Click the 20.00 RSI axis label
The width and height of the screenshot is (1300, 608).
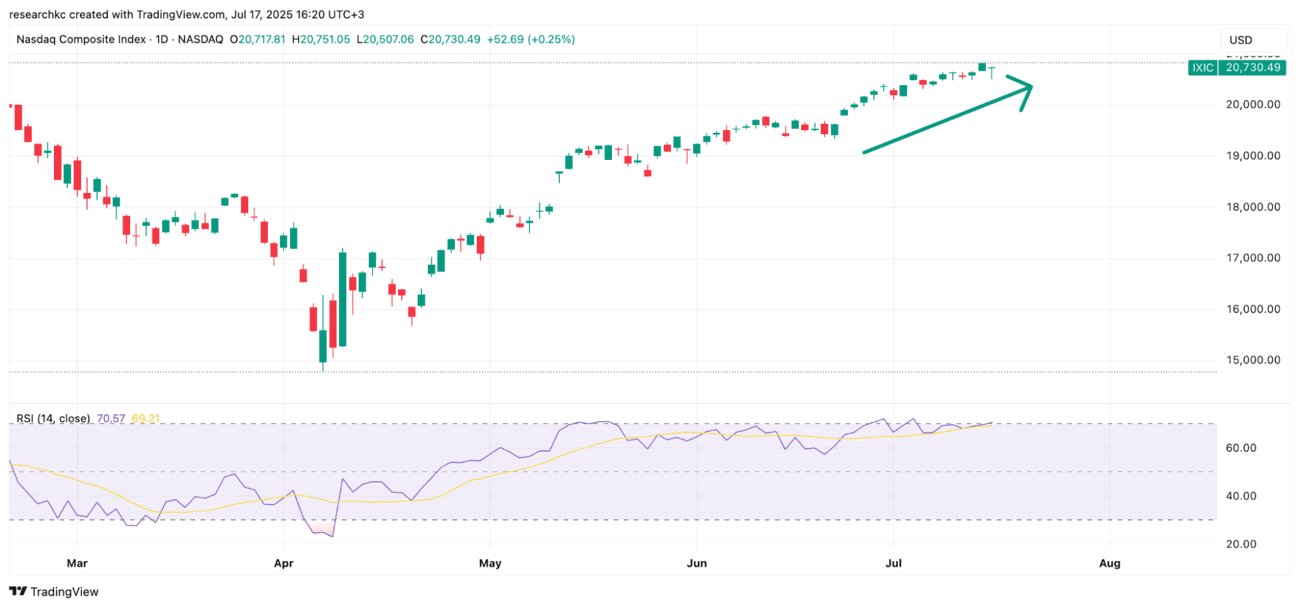pos(1241,544)
